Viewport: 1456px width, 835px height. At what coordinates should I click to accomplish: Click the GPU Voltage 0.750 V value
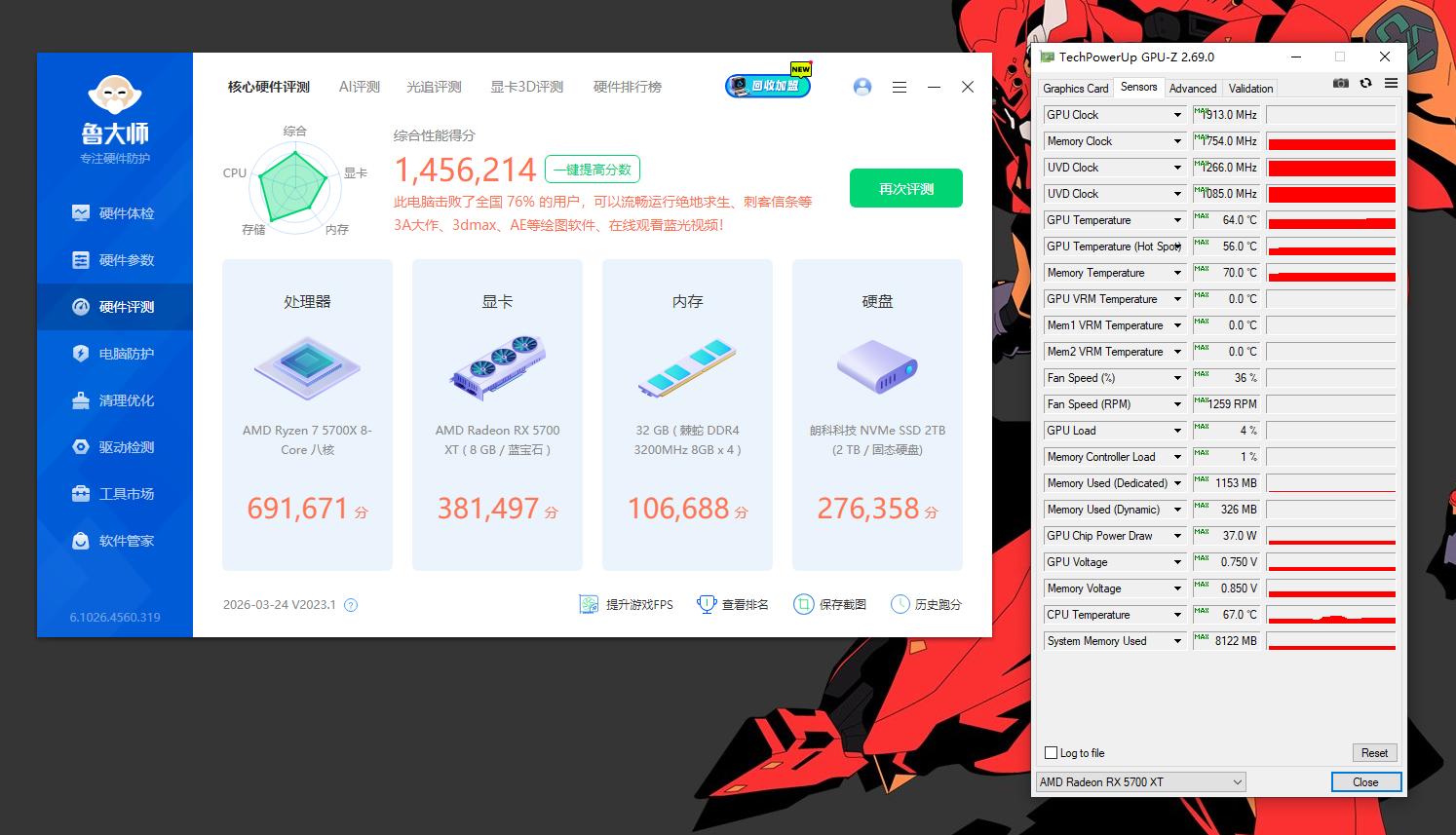coord(1227,562)
